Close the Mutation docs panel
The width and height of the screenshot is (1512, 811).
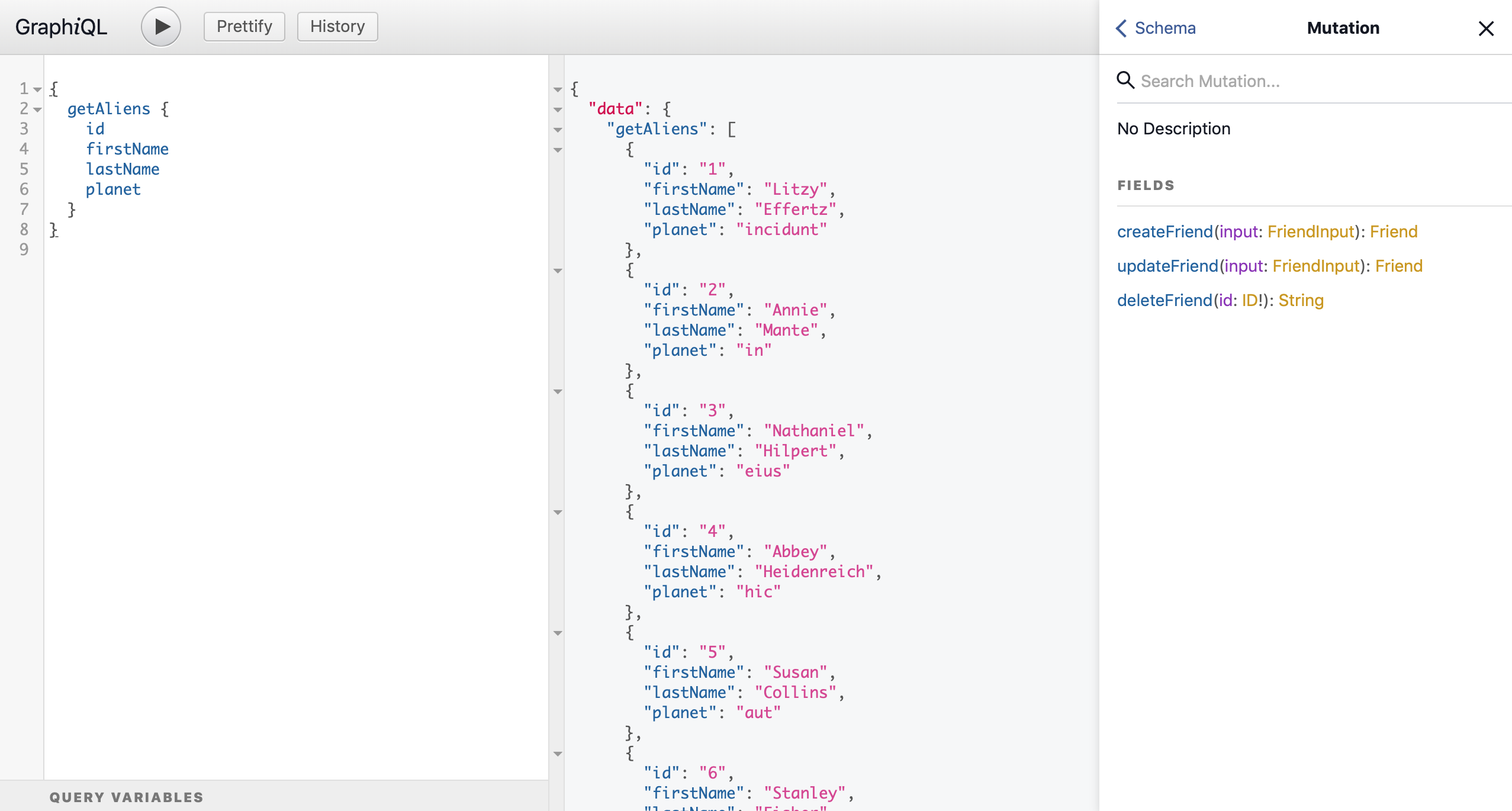[1486, 28]
